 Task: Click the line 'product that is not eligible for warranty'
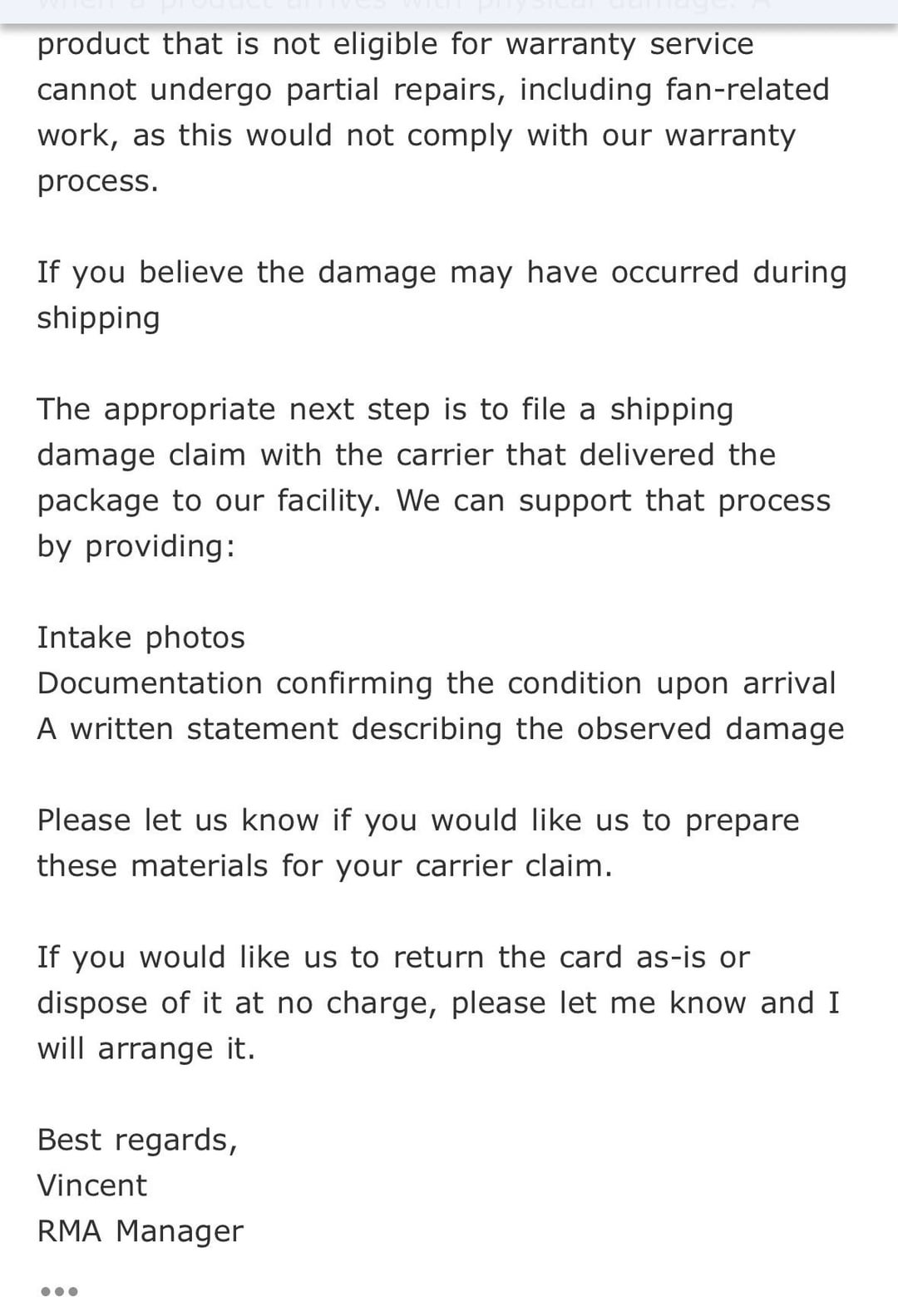[396, 44]
